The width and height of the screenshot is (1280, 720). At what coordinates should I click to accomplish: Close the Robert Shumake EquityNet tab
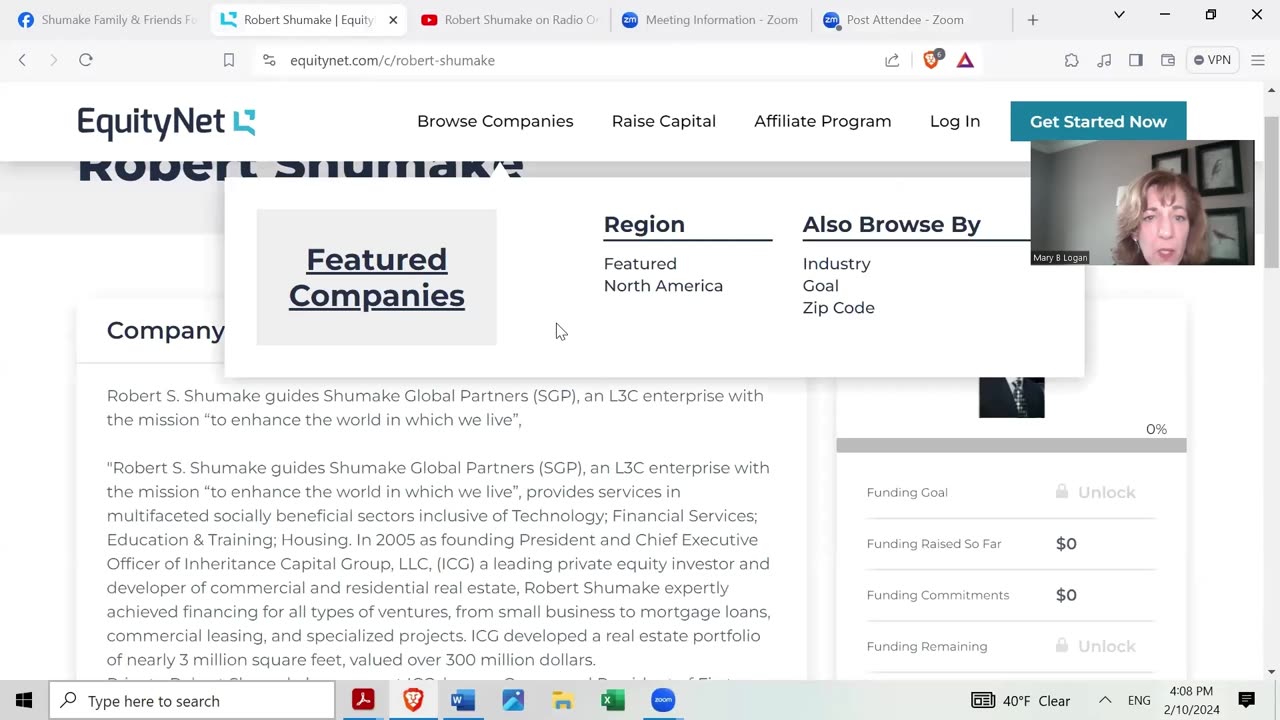click(393, 20)
